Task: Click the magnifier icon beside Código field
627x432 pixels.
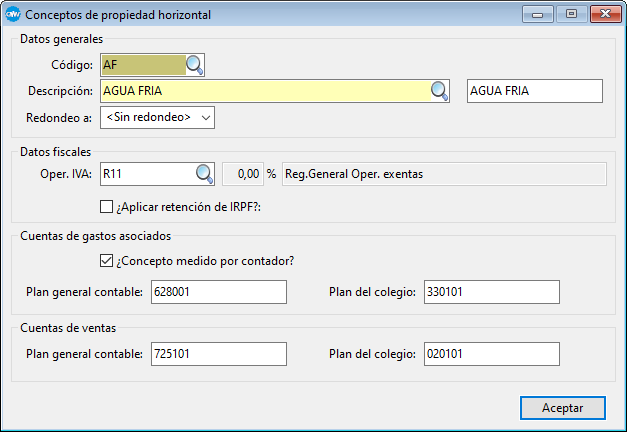Action: tap(195, 66)
